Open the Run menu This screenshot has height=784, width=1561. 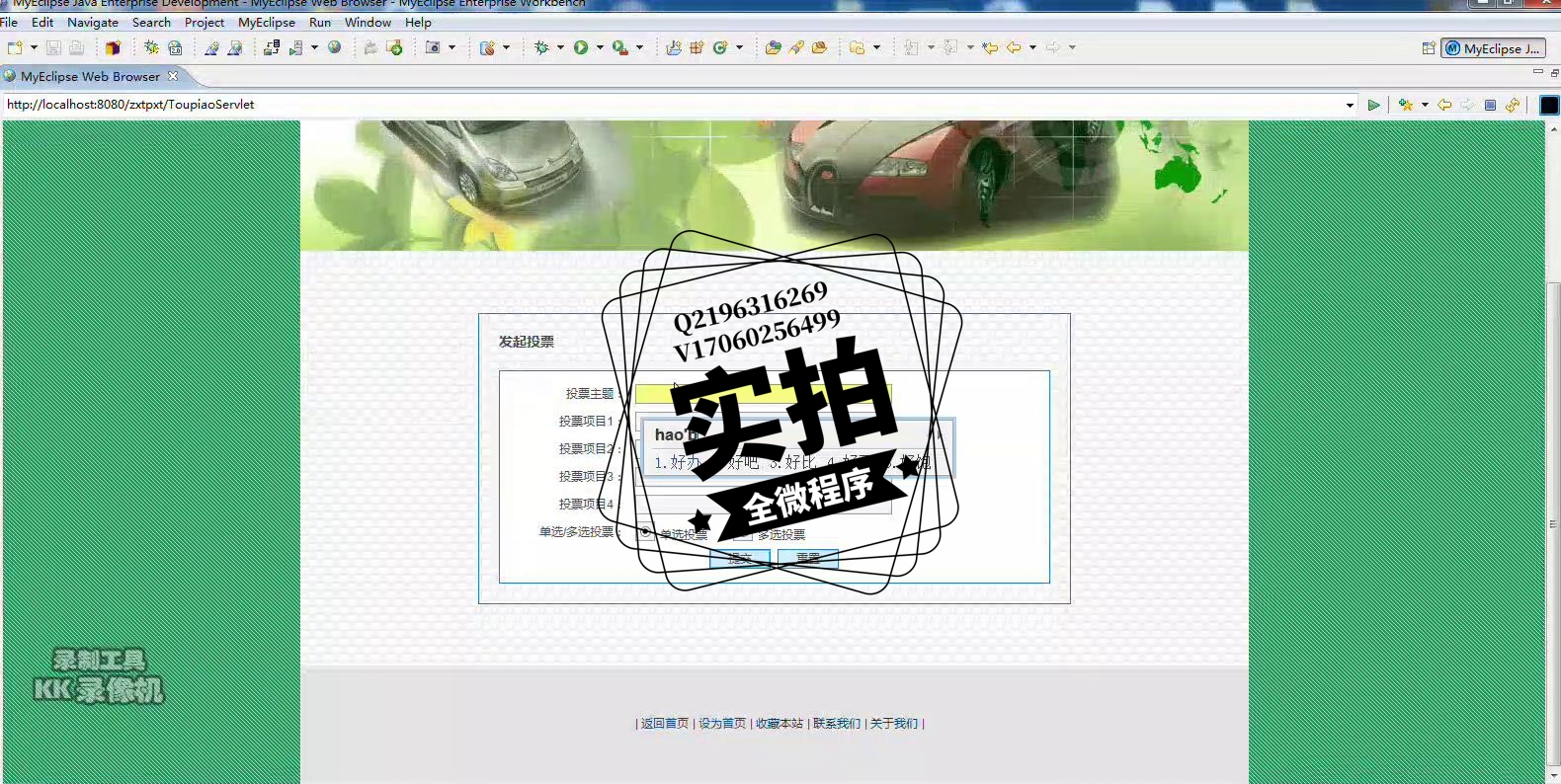tap(320, 22)
